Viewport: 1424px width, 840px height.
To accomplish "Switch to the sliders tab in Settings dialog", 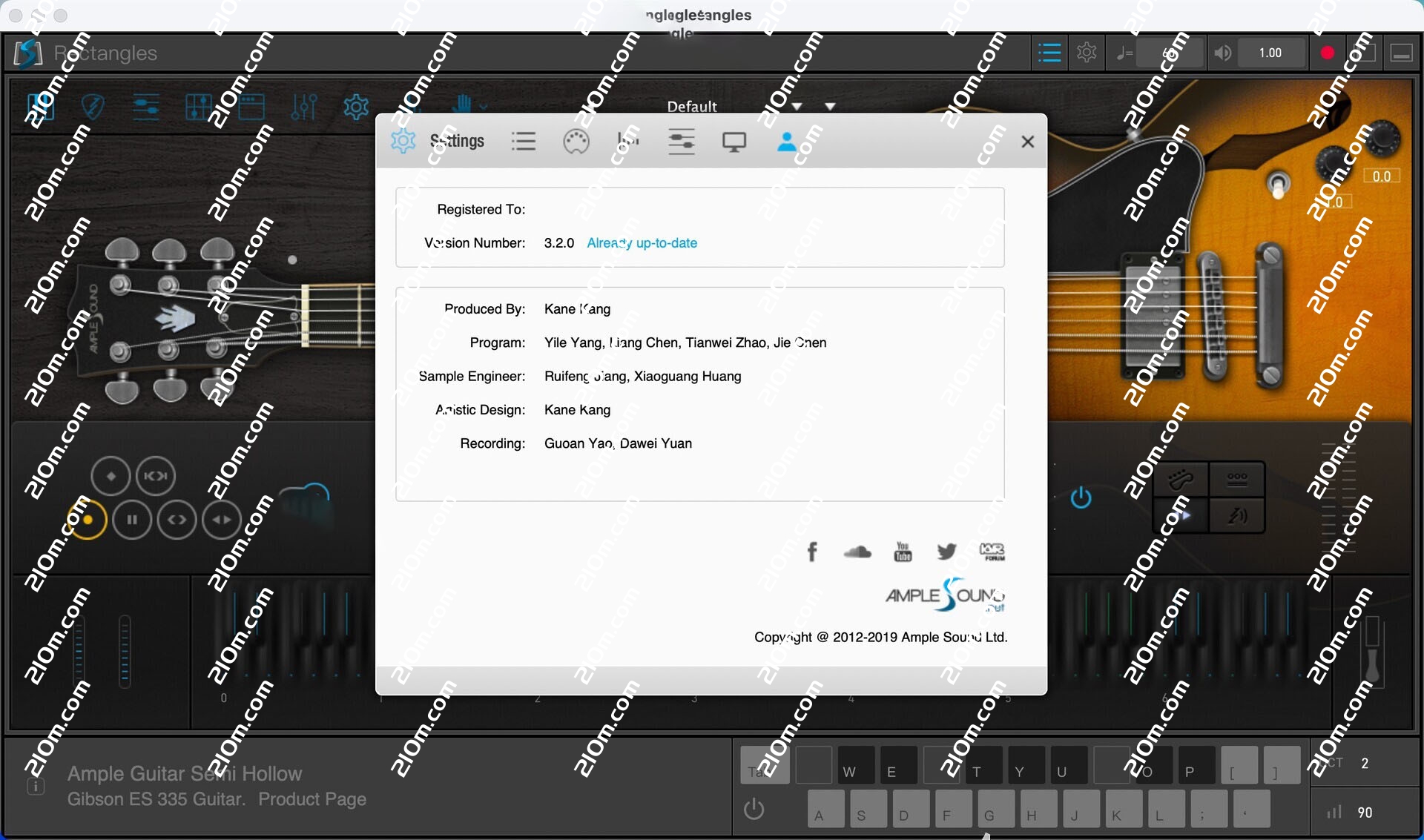I will click(x=682, y=141).
